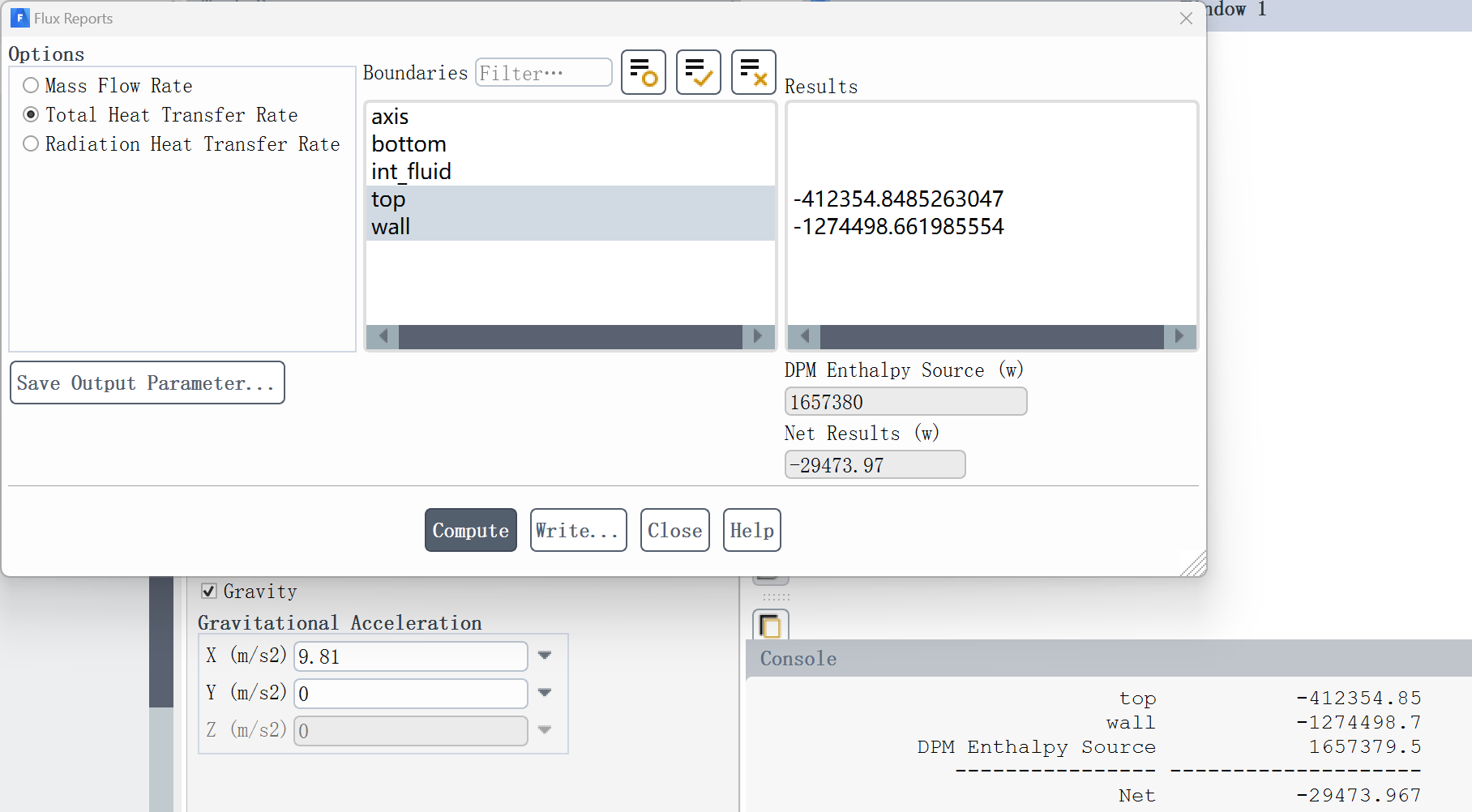The width and height of the screenshot is (1472, 812).
Task: Click the right scroll arrow under Boundaries list
Action: coord(758,336)
